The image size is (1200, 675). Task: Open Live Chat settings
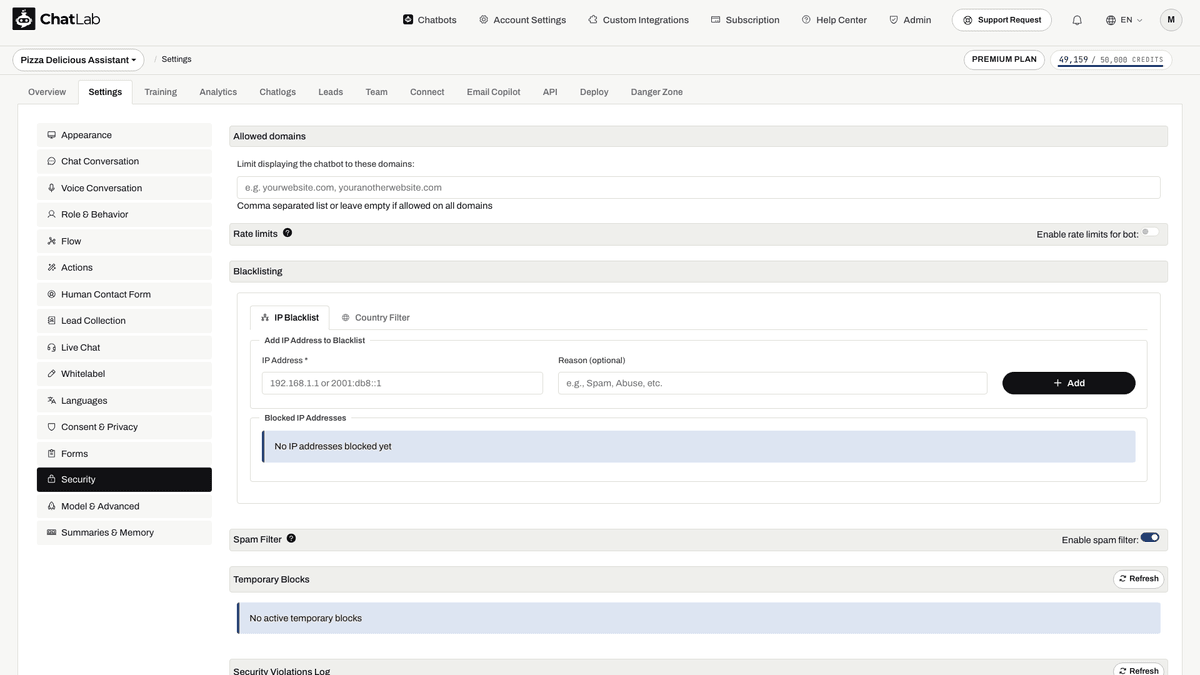click(124, 347)
